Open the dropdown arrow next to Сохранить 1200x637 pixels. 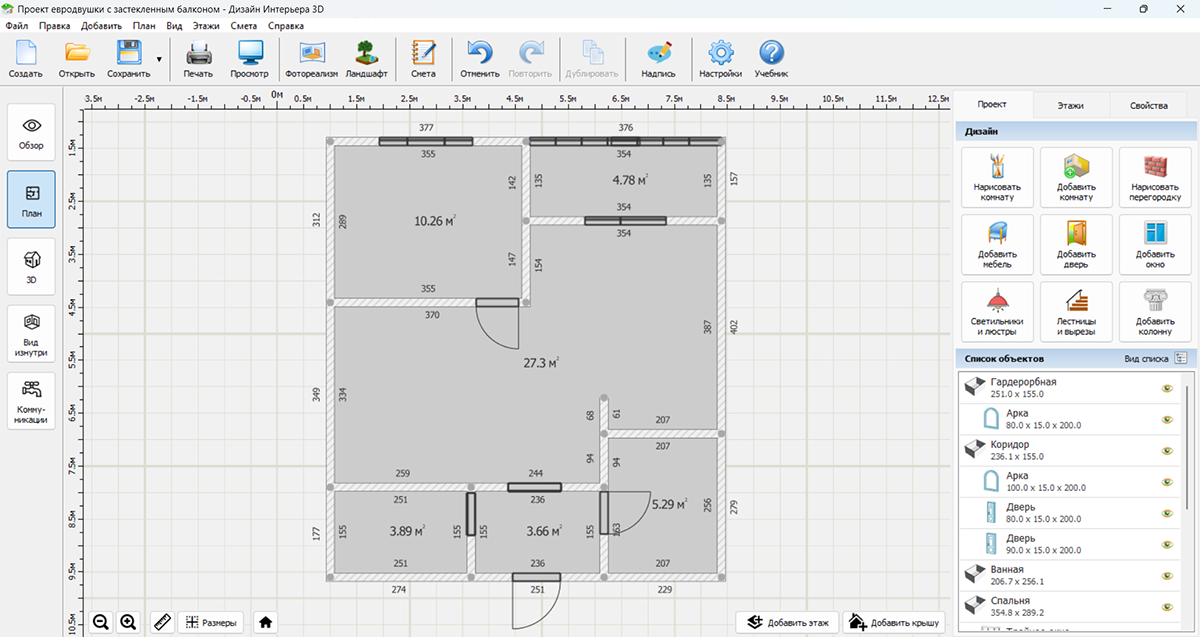(159, 60)
